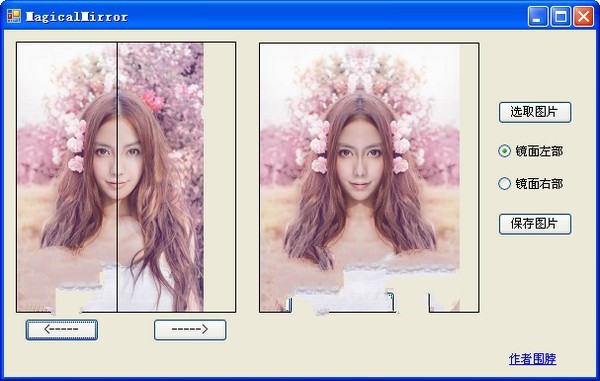The height and width of the screenshot is (381, 600).
Task: Click the MagicalMirror title text
Action: click(77, 17)
